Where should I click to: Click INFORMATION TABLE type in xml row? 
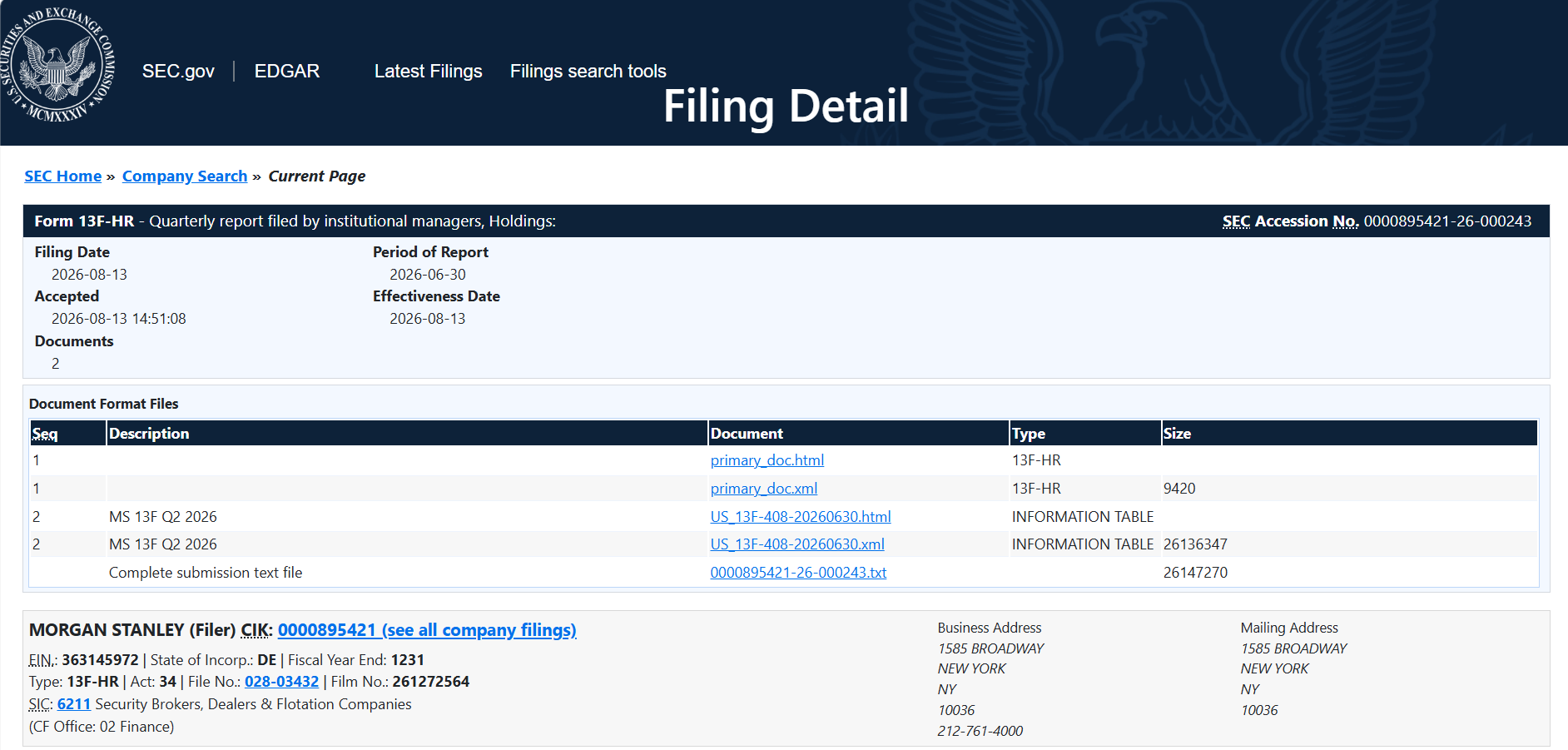1083,544
